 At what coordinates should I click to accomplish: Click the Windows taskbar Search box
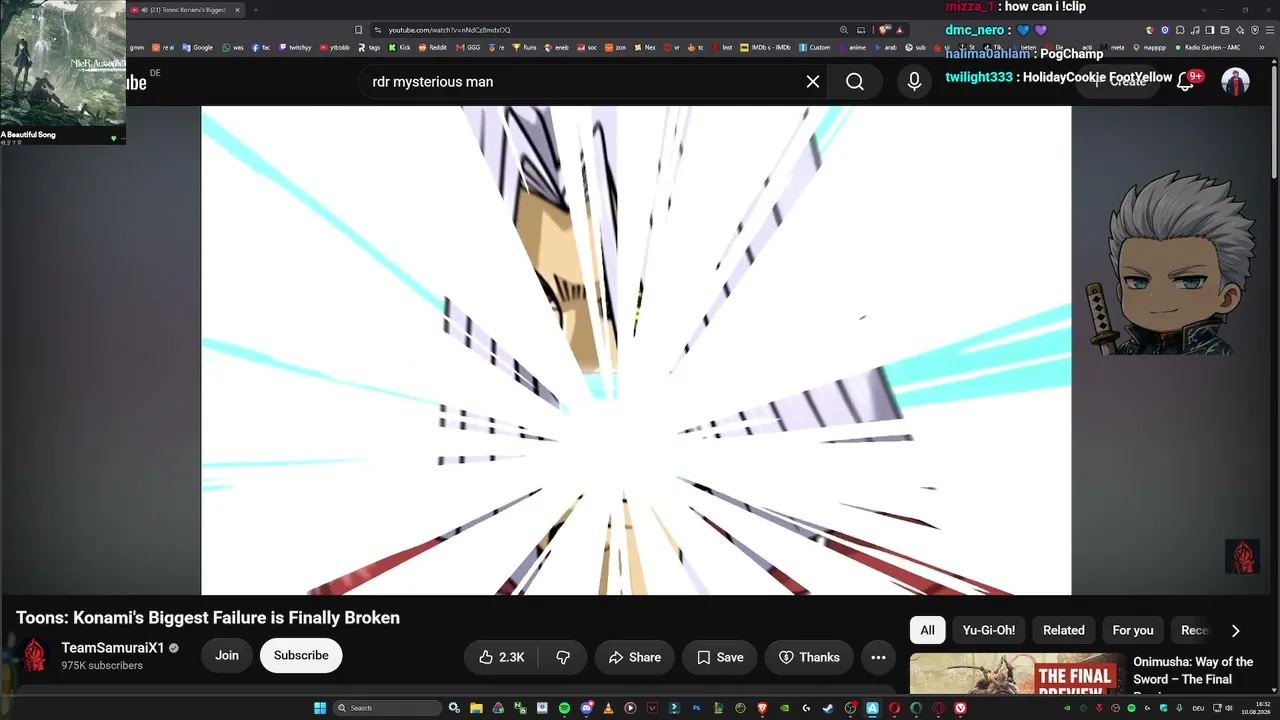coord(388,708)
